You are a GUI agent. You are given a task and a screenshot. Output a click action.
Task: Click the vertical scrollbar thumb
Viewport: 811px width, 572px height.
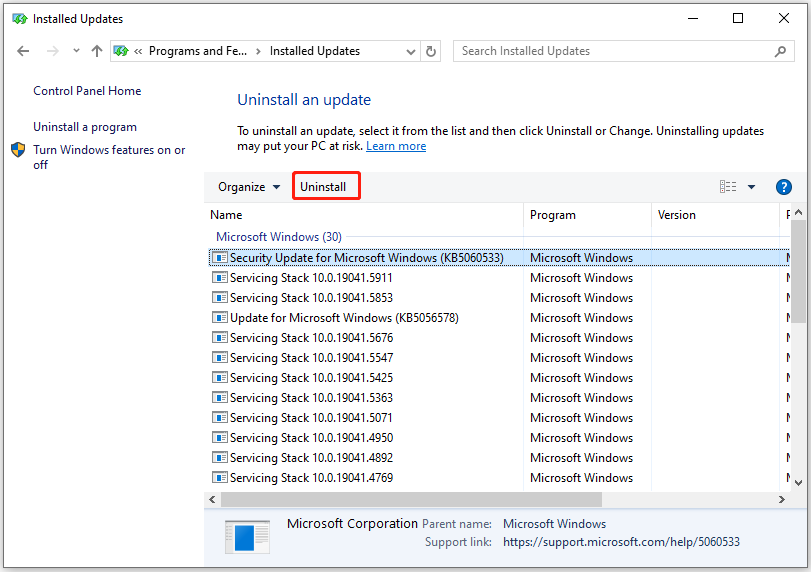(x=798, y=272)
